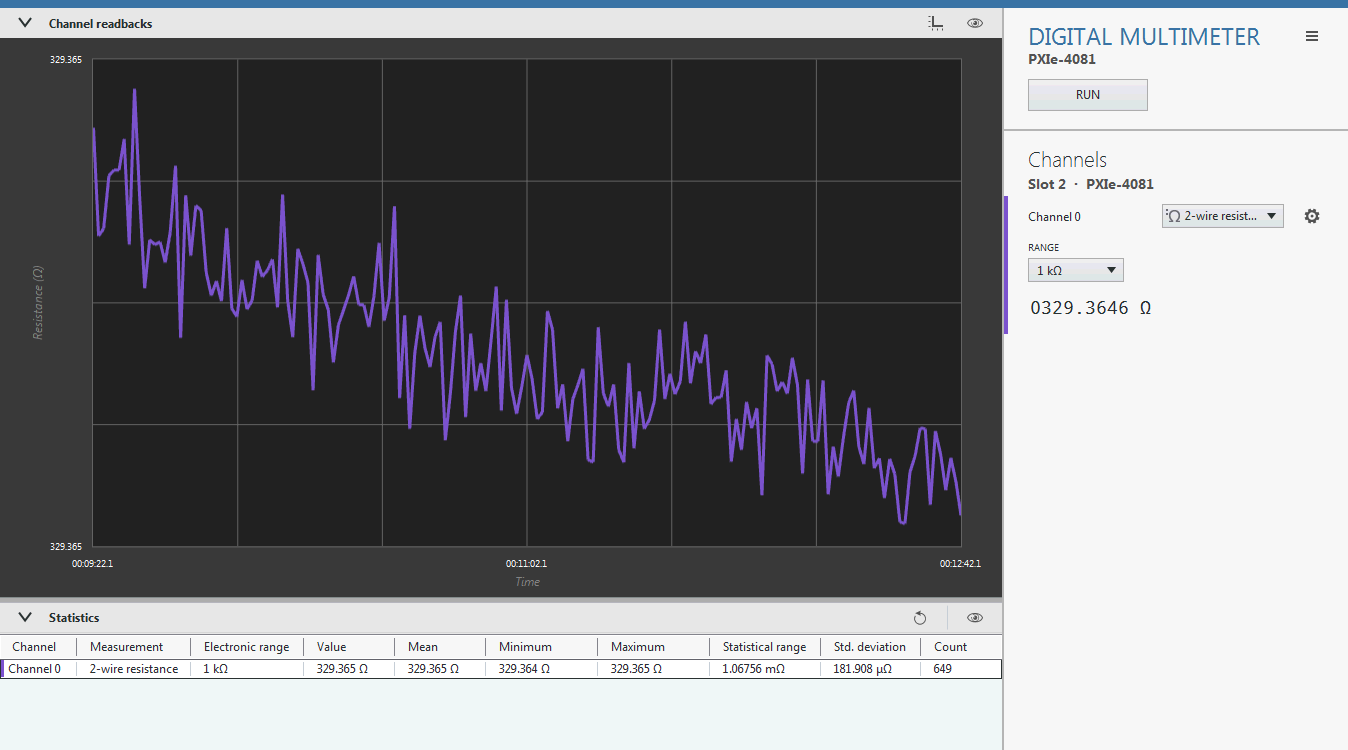Click the Minimum column header
This screenshot has width=1348, height=750.
point(525,647)
